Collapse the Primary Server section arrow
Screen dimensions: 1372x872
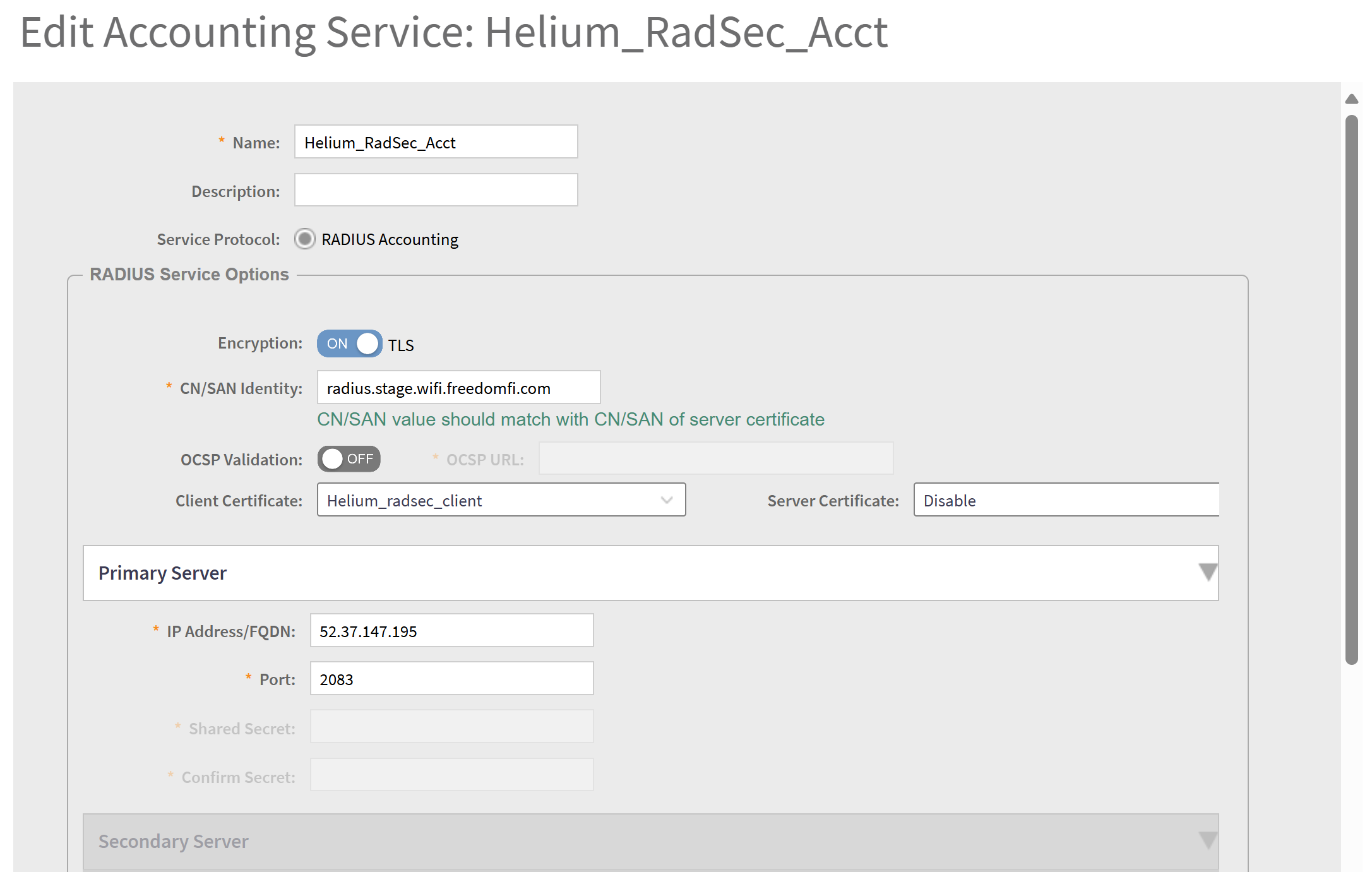[x=1207, y=572]
